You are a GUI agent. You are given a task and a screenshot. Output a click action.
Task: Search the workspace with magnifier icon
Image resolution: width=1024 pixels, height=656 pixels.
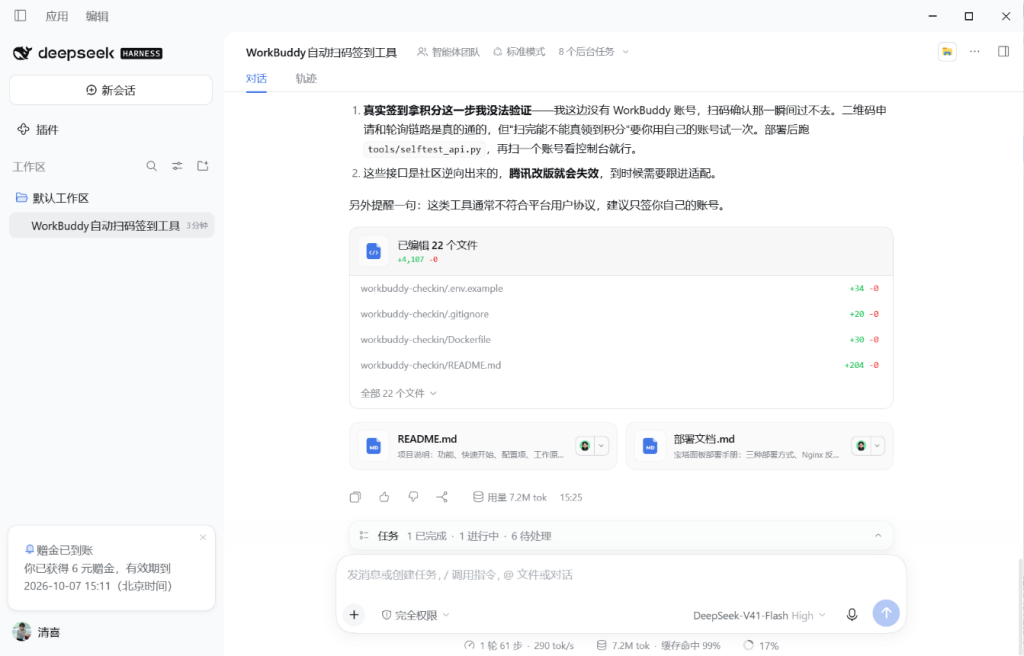152,166
